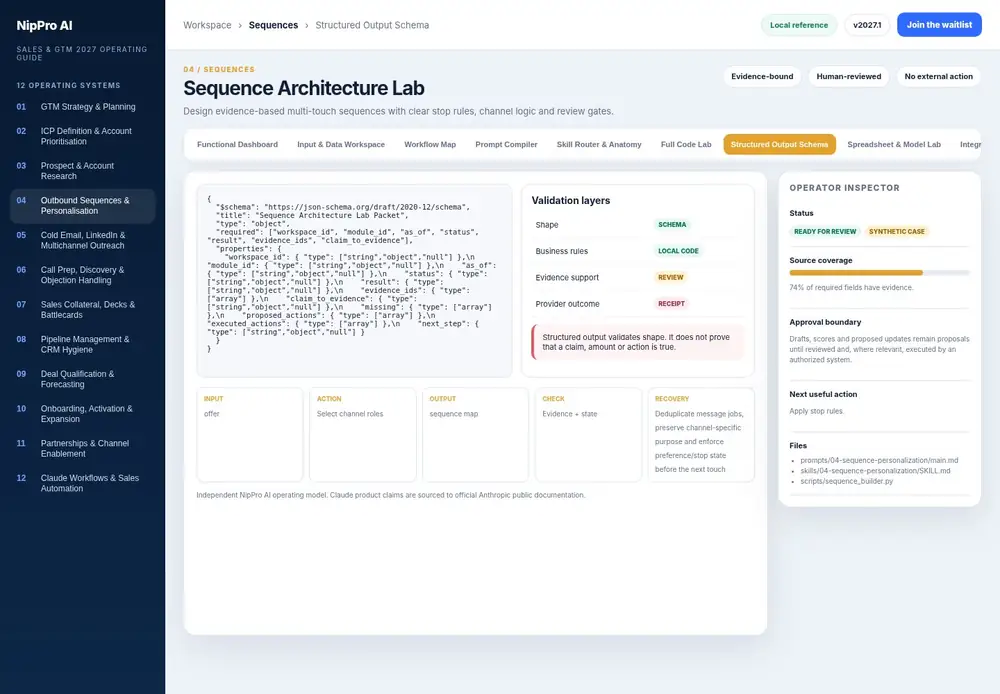This screenshot has height=694, width=1000.
Task: Click the 74% of required fields text
Action: 851,288
